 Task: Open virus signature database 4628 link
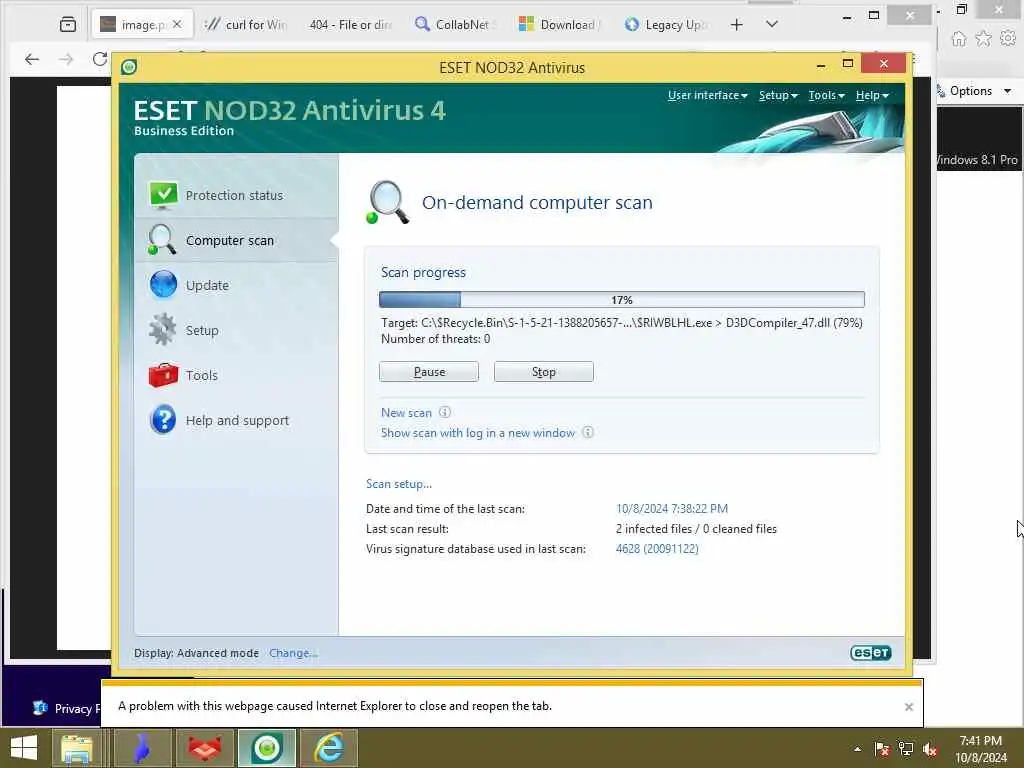pyautogui.click(x=657, y=549)
